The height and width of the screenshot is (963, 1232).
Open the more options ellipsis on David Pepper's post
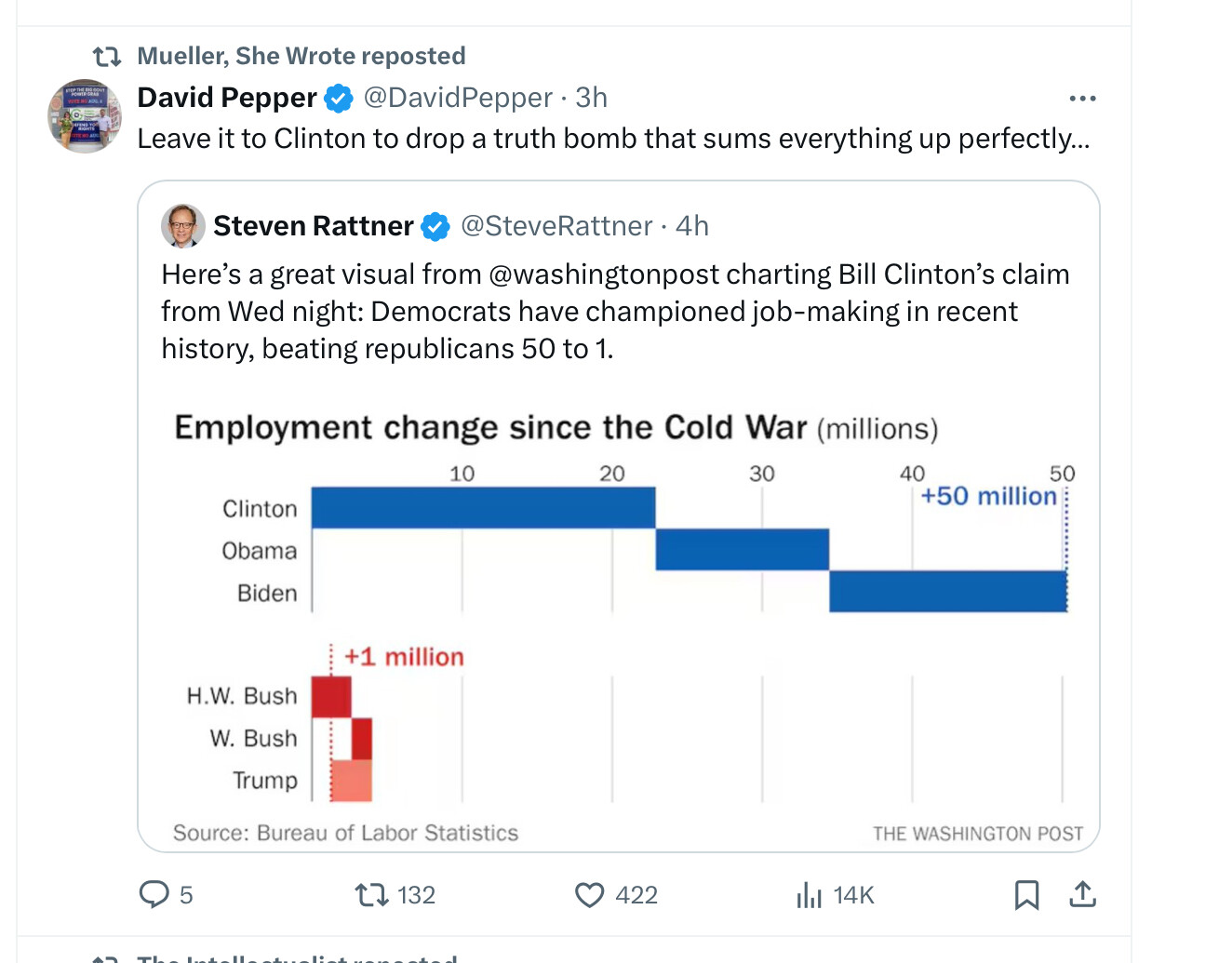pos(1082,98)
